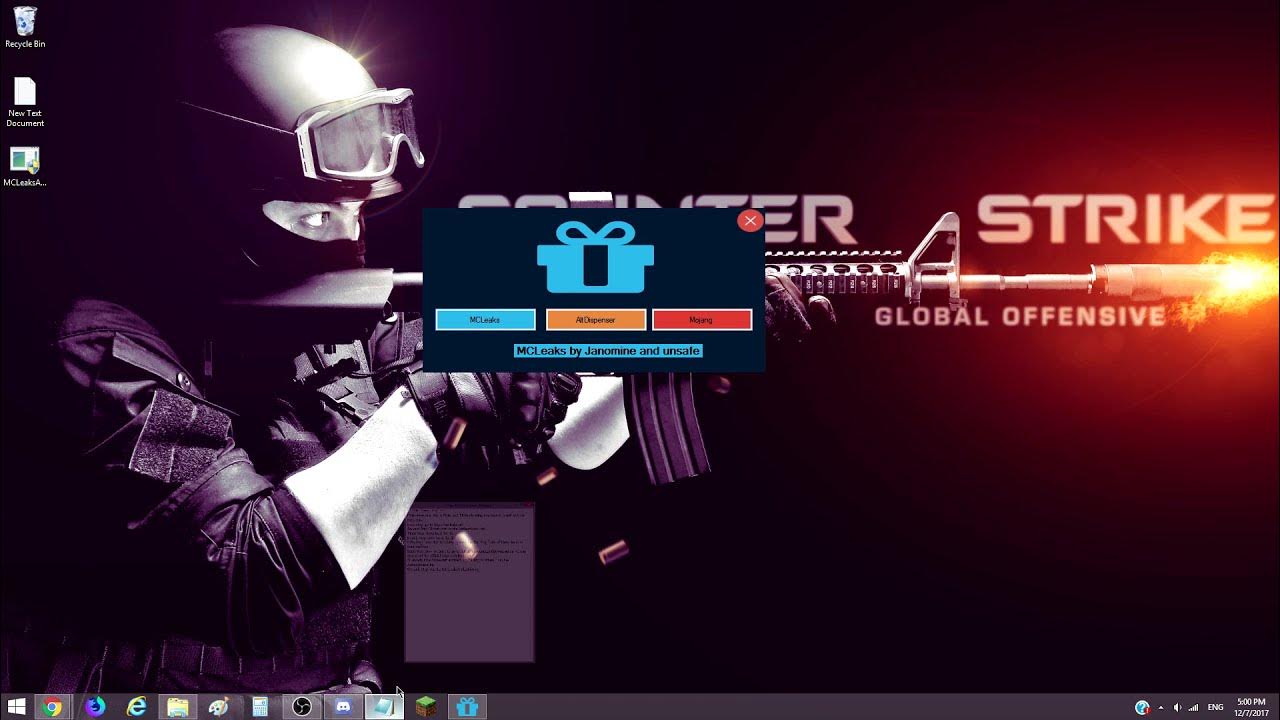Open the 5:00 PM clock and date
The height and width of the screenshot is (720, 1280).
click(x=1251, y=707)
